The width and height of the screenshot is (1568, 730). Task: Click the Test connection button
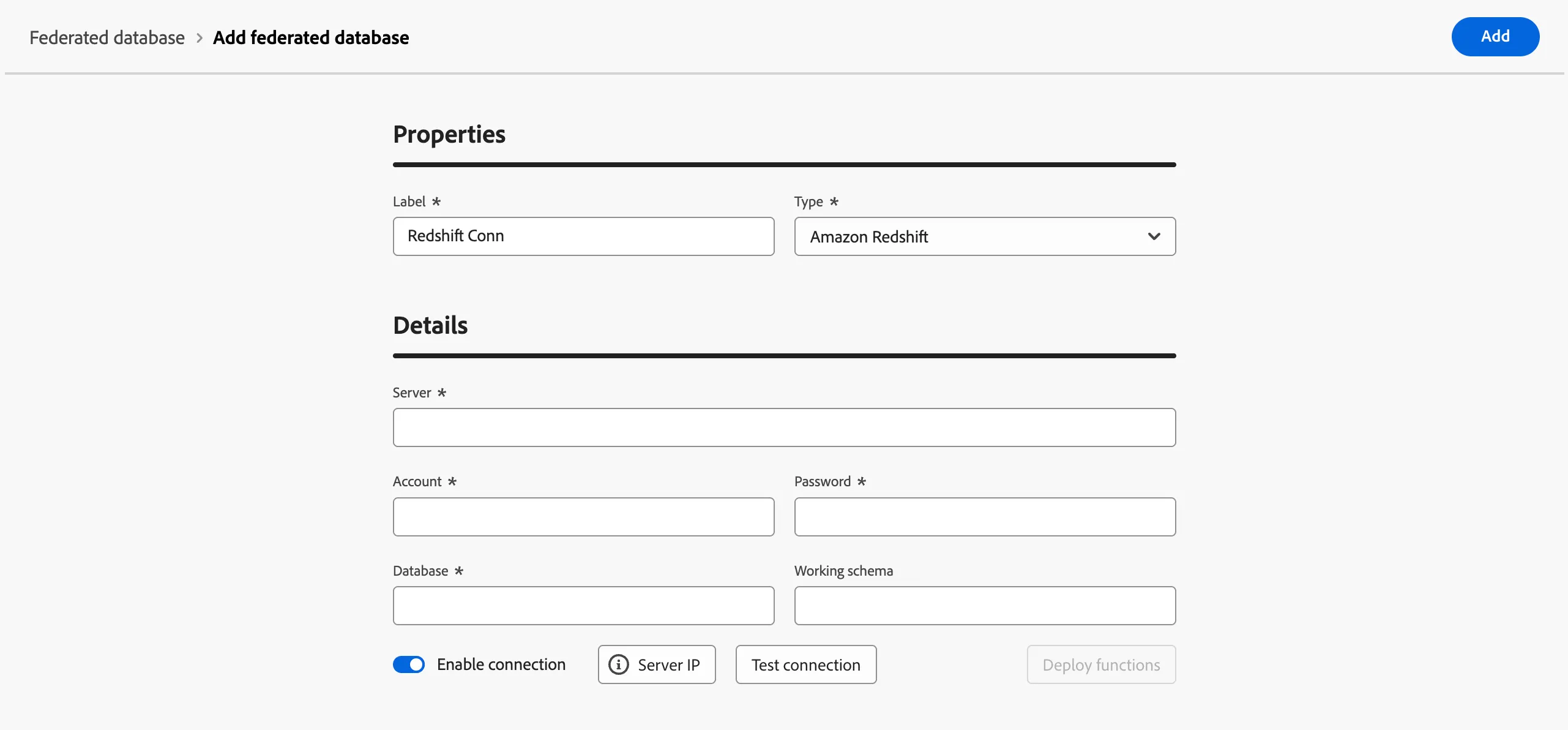click(x=805, y=664)
